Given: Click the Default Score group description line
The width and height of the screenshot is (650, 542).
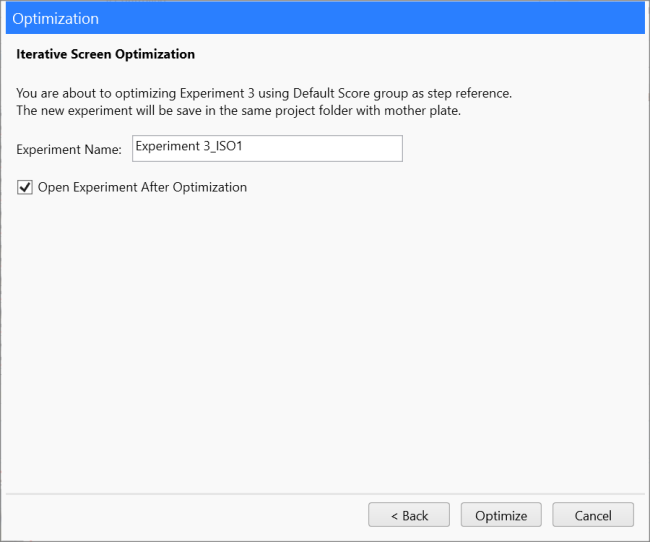Looking at the screenshot, I should (264, 93).
